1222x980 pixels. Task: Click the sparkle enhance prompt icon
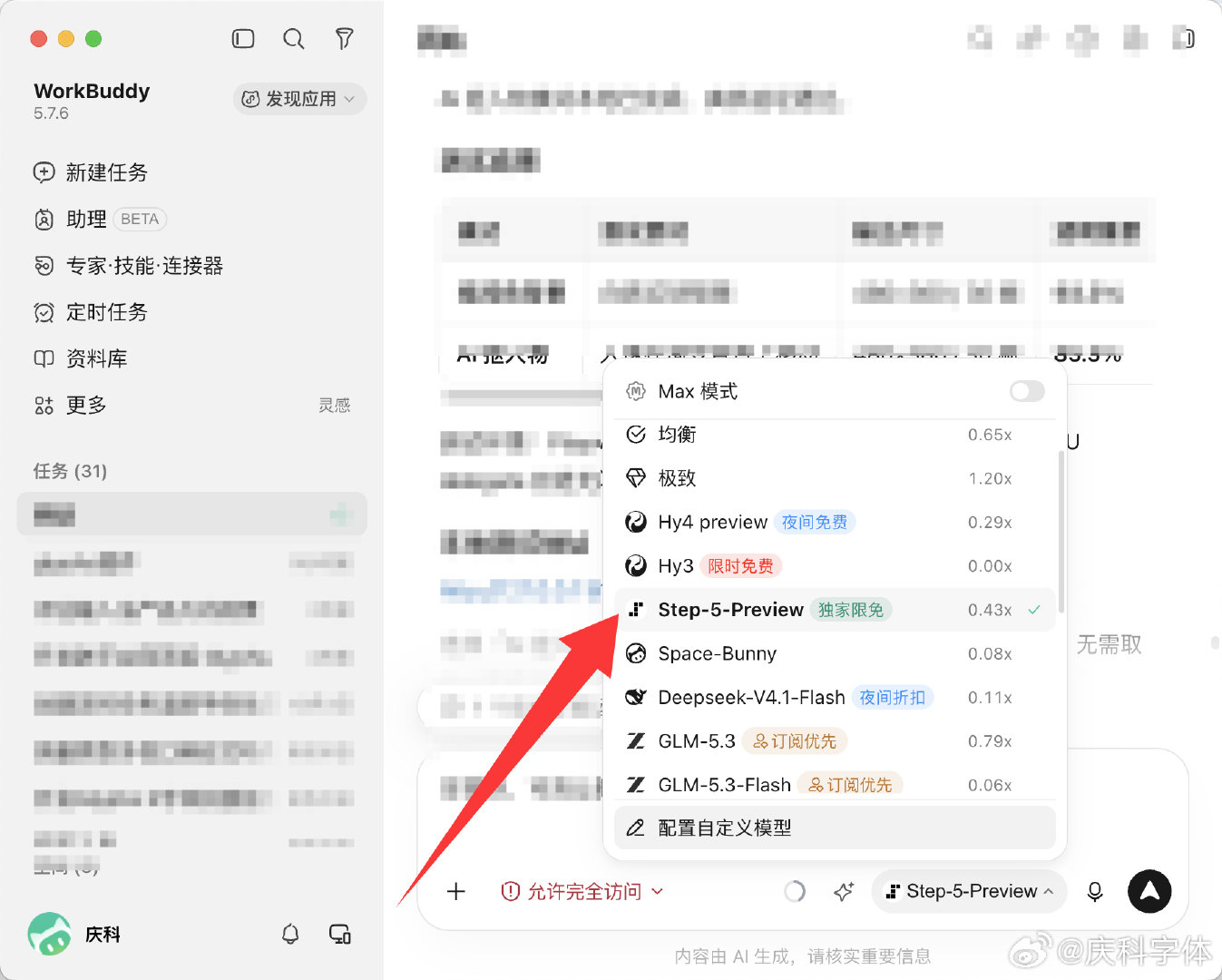pyautogui.click(x=844, y=891)
